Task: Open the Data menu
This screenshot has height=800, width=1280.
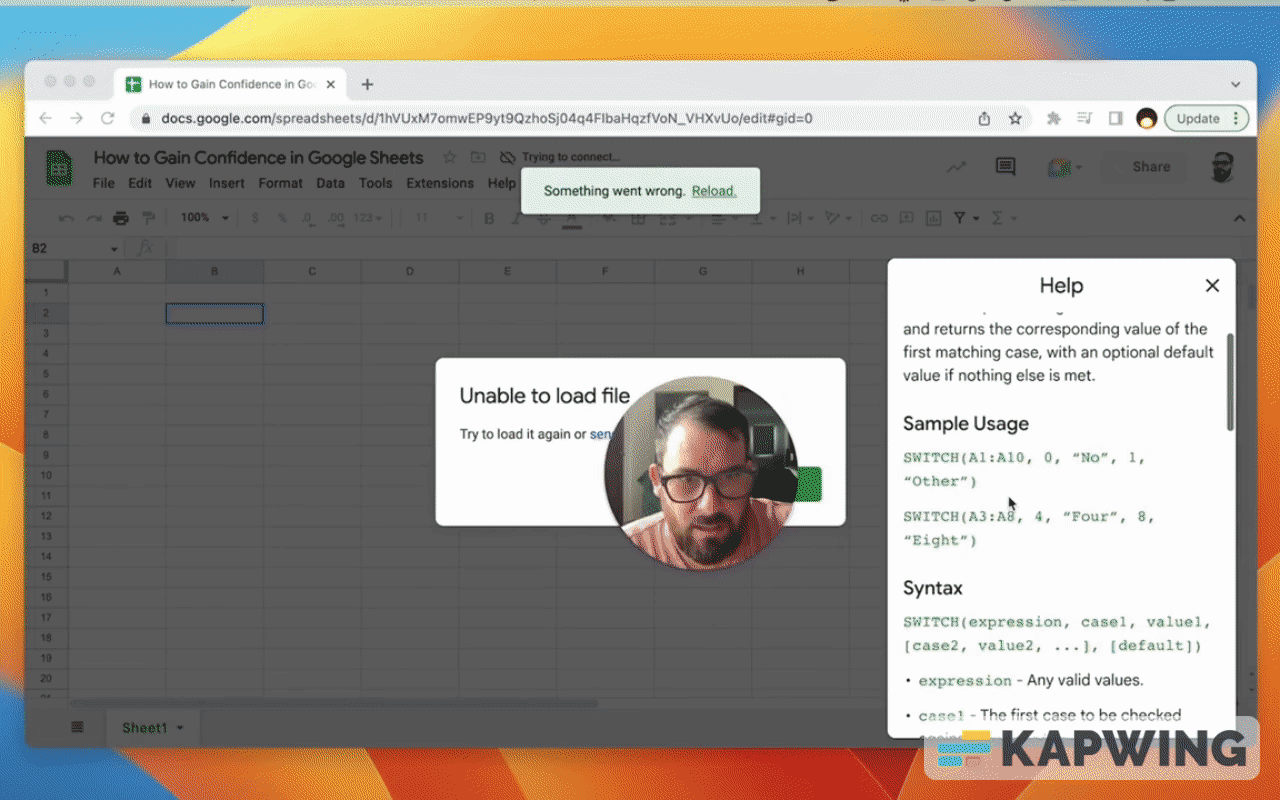Action: point(330,183)
